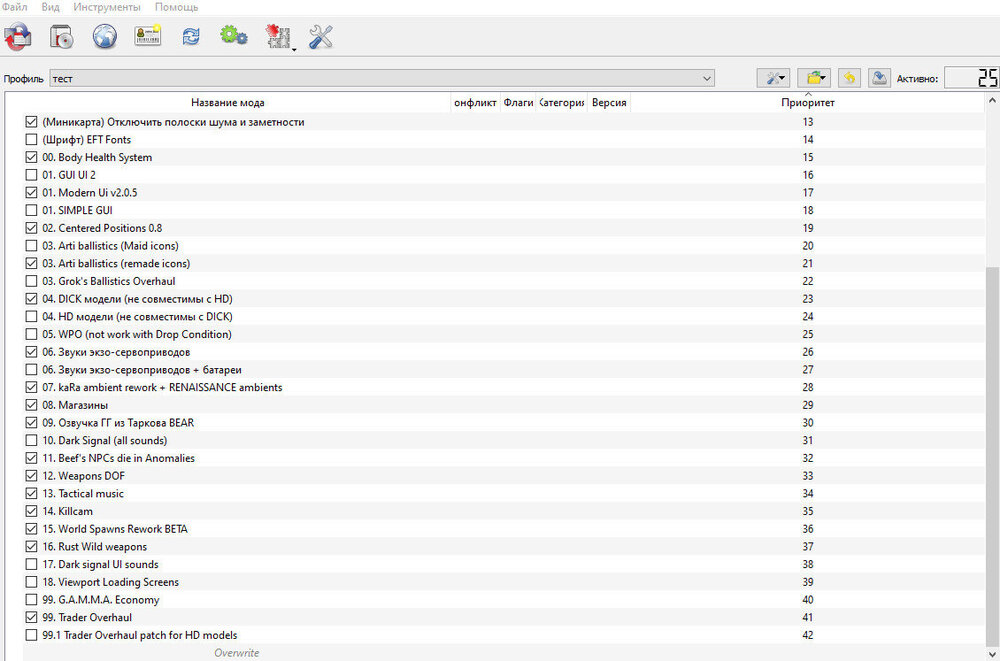This screenshot has width=1000, height=661.
Task: Uncheck 04. DICK модели mod
Action: [x=31, y=299]
